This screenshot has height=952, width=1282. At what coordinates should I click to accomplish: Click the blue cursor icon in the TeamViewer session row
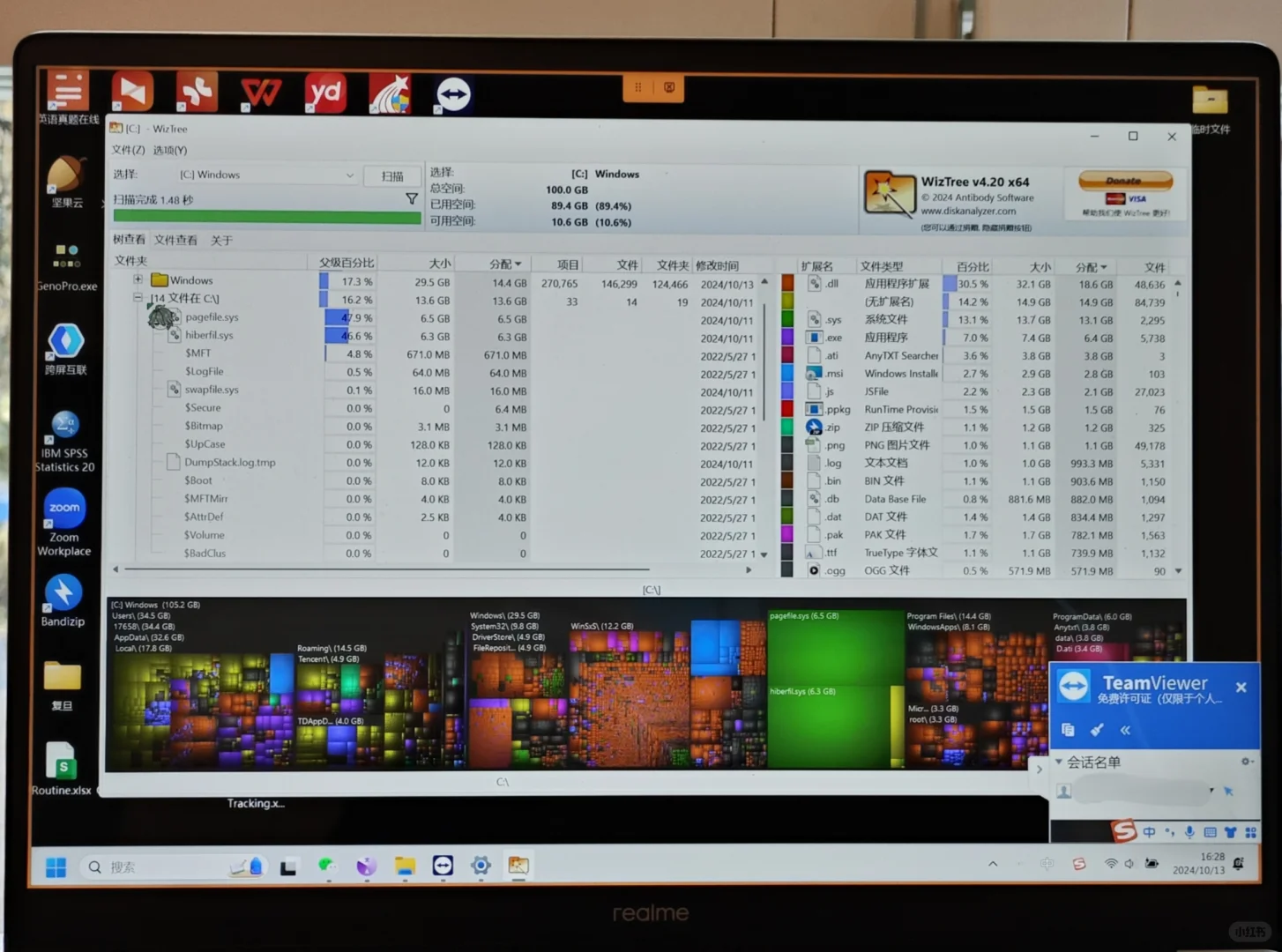click(x=1228, y=791)
